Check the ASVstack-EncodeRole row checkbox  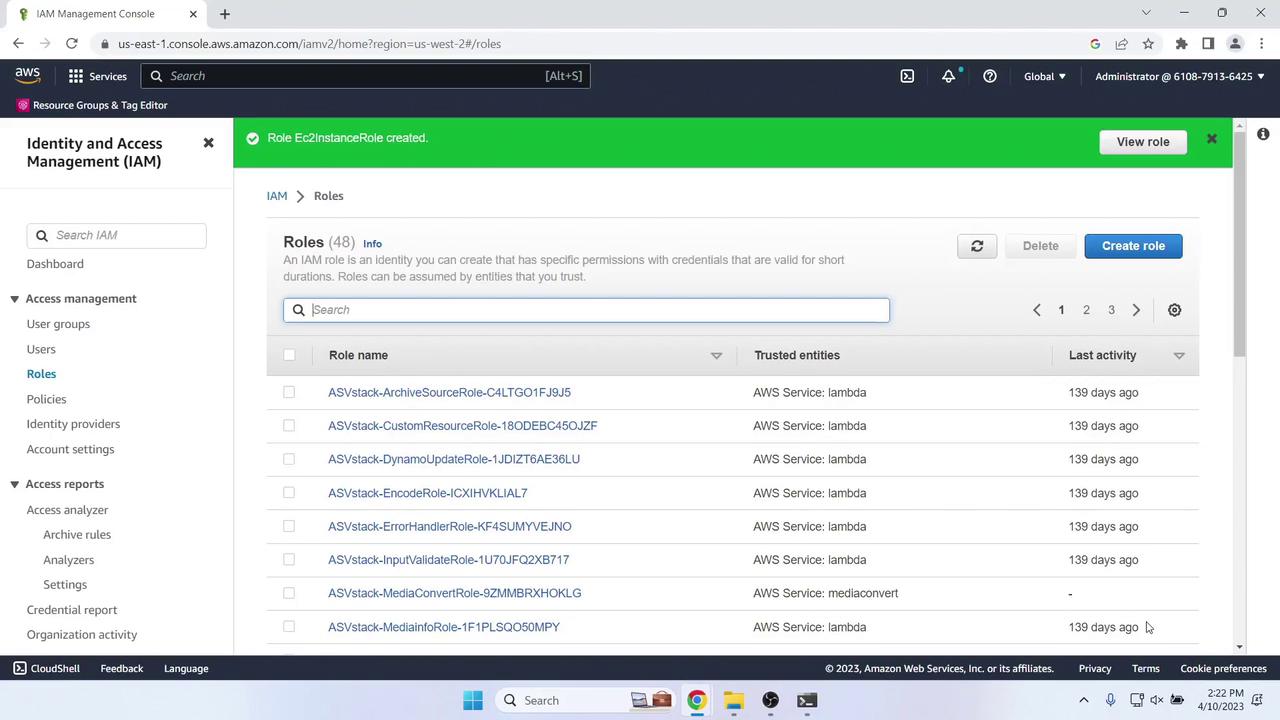289,493
